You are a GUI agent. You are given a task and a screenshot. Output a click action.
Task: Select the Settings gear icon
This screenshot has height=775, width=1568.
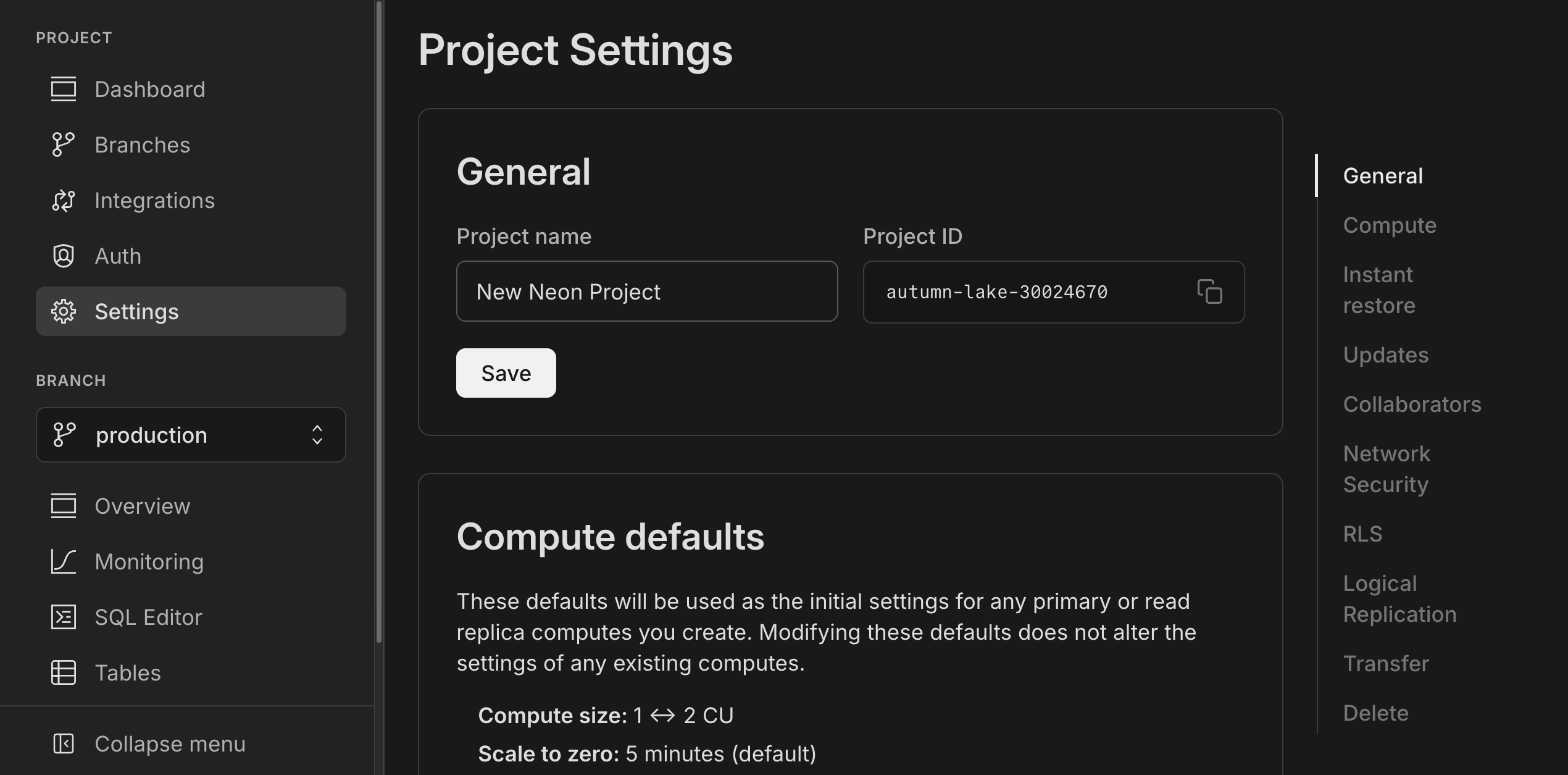tap(64, 311)
